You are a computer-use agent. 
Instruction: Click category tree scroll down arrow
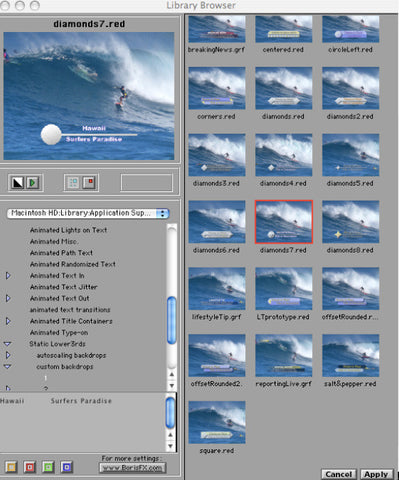tap(172, 386)
